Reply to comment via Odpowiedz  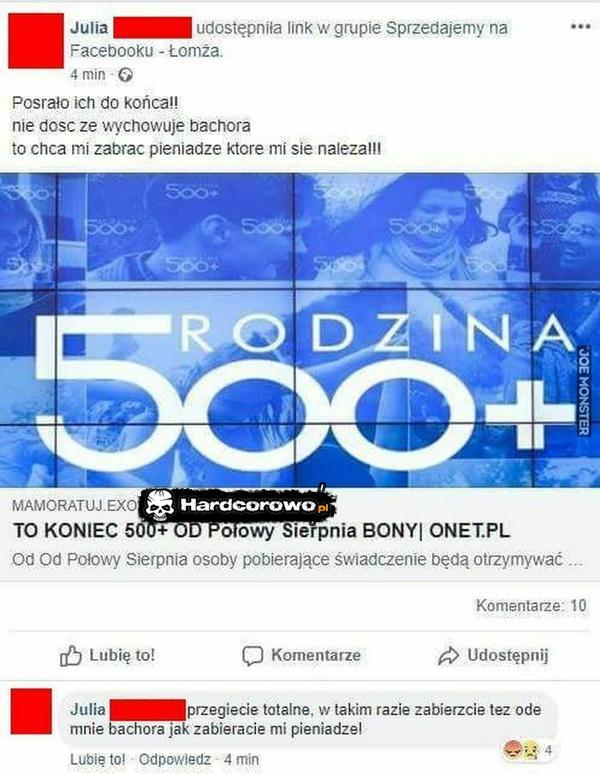click(175, 759)
